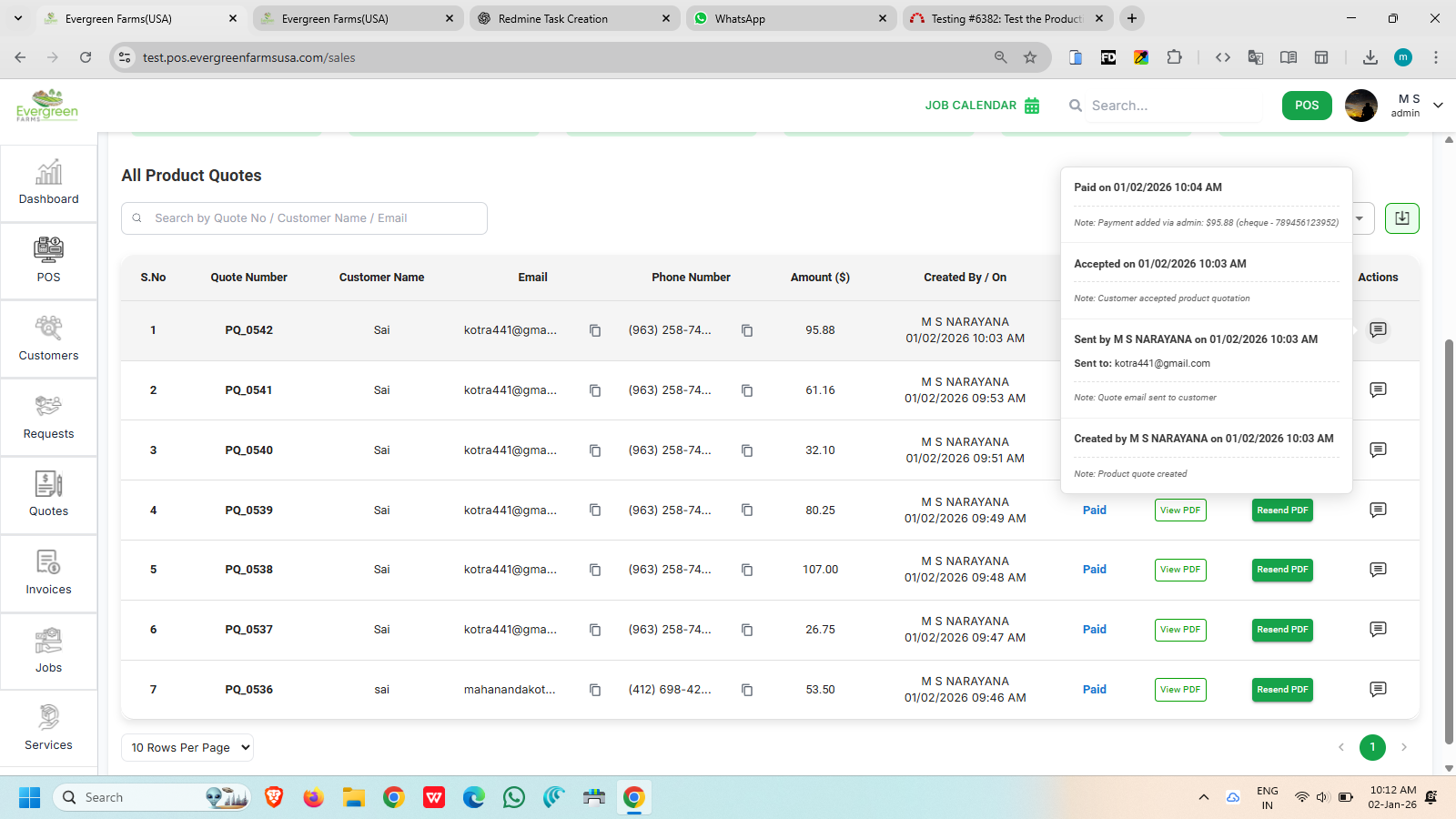Click the quote search input field
The image size is (1456, 819).
click(304, 218)
